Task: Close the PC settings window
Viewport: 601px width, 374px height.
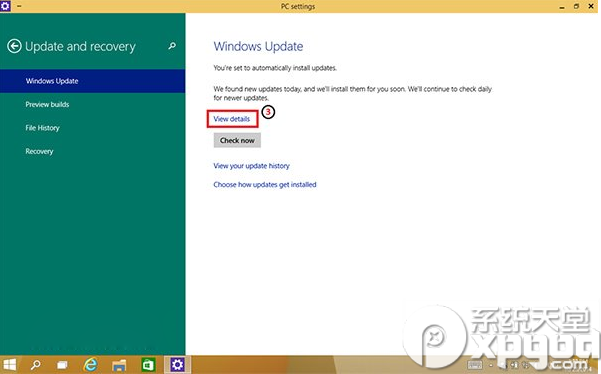Action: click(x=591, y=6)
